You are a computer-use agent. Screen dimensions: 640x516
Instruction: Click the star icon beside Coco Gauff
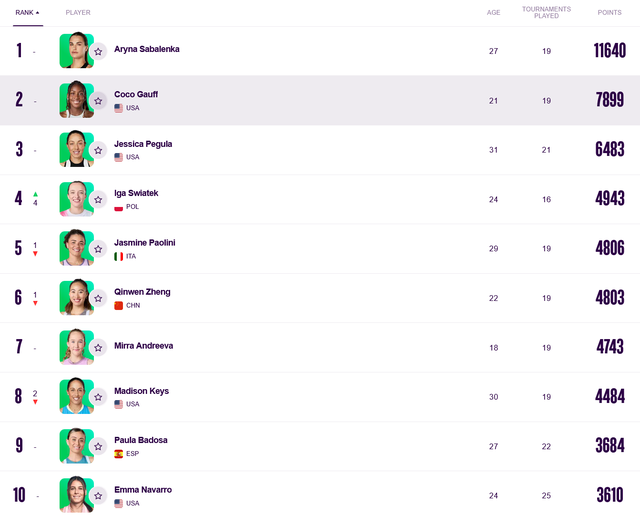coord(98,100)
